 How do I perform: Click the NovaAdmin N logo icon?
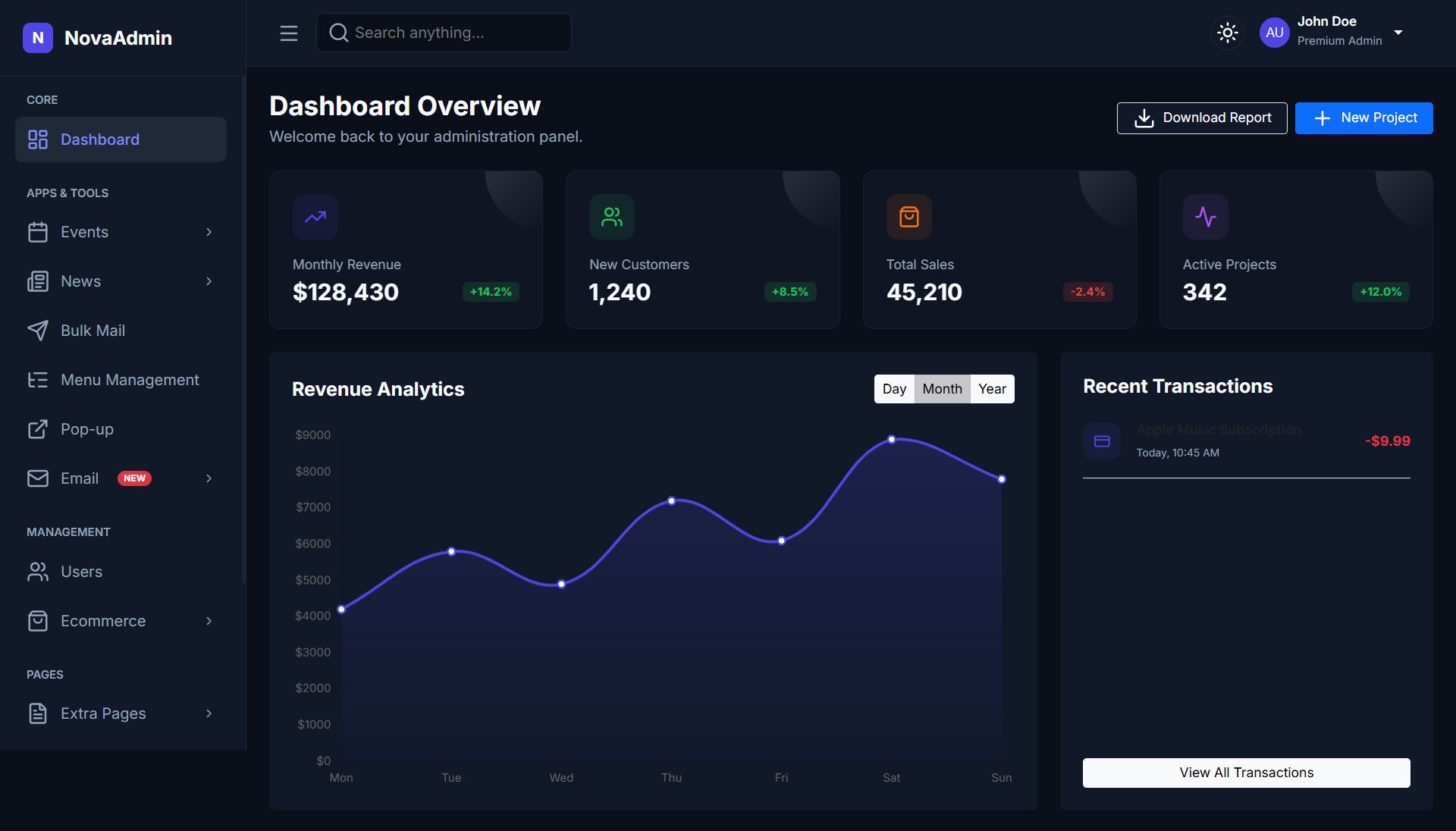tap(38, 38)
